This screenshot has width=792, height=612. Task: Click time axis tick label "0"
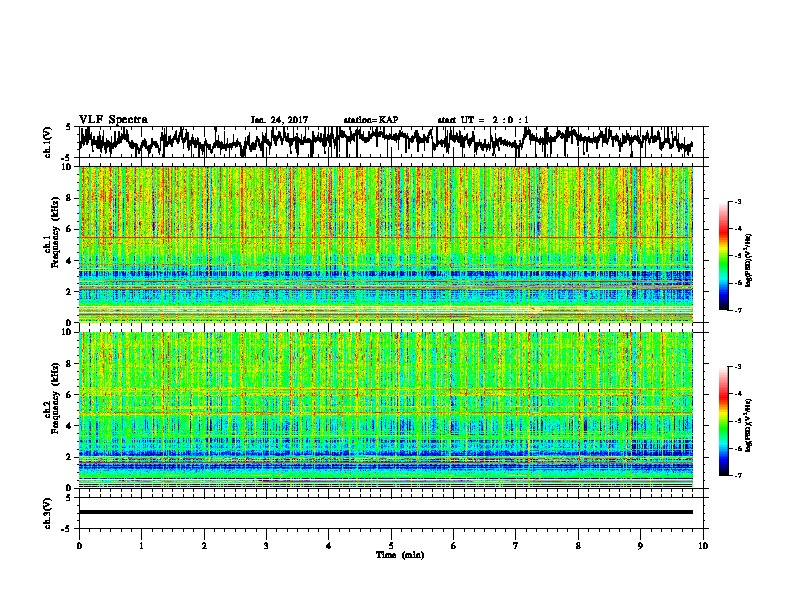point(79,546)
